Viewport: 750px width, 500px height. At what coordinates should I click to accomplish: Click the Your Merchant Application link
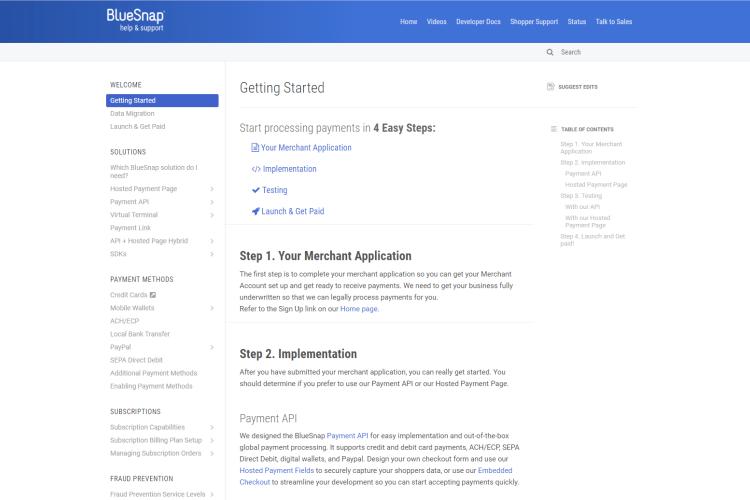click(306, 147)
